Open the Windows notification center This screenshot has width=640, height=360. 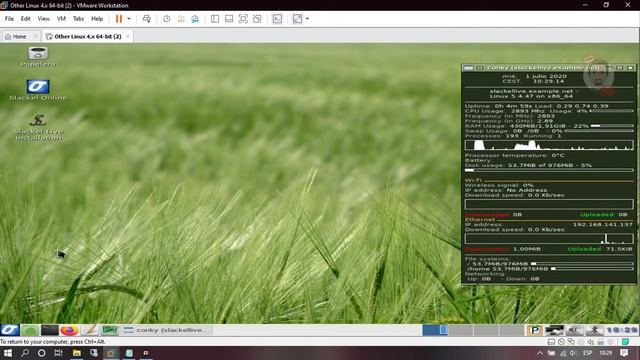tap(624, 353)
